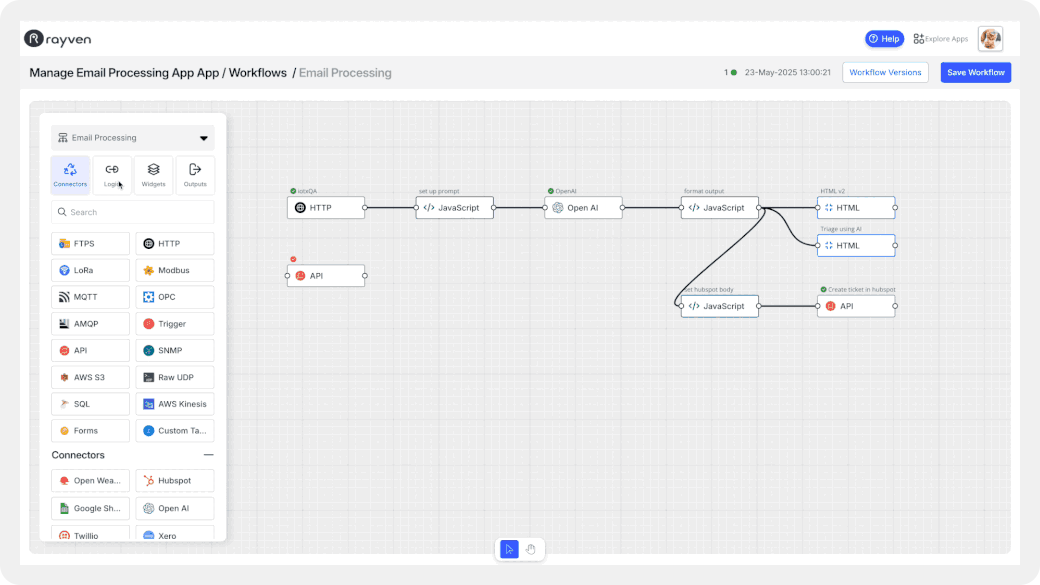Select the Google Sh... connector
The image size is (1040, 585).
coord(90,508)
